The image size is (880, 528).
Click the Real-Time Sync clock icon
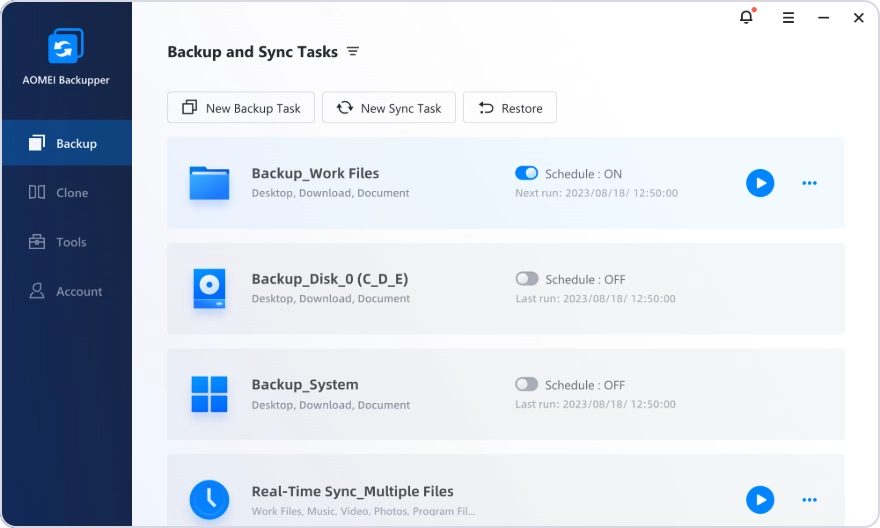click(x=209, y=500)
